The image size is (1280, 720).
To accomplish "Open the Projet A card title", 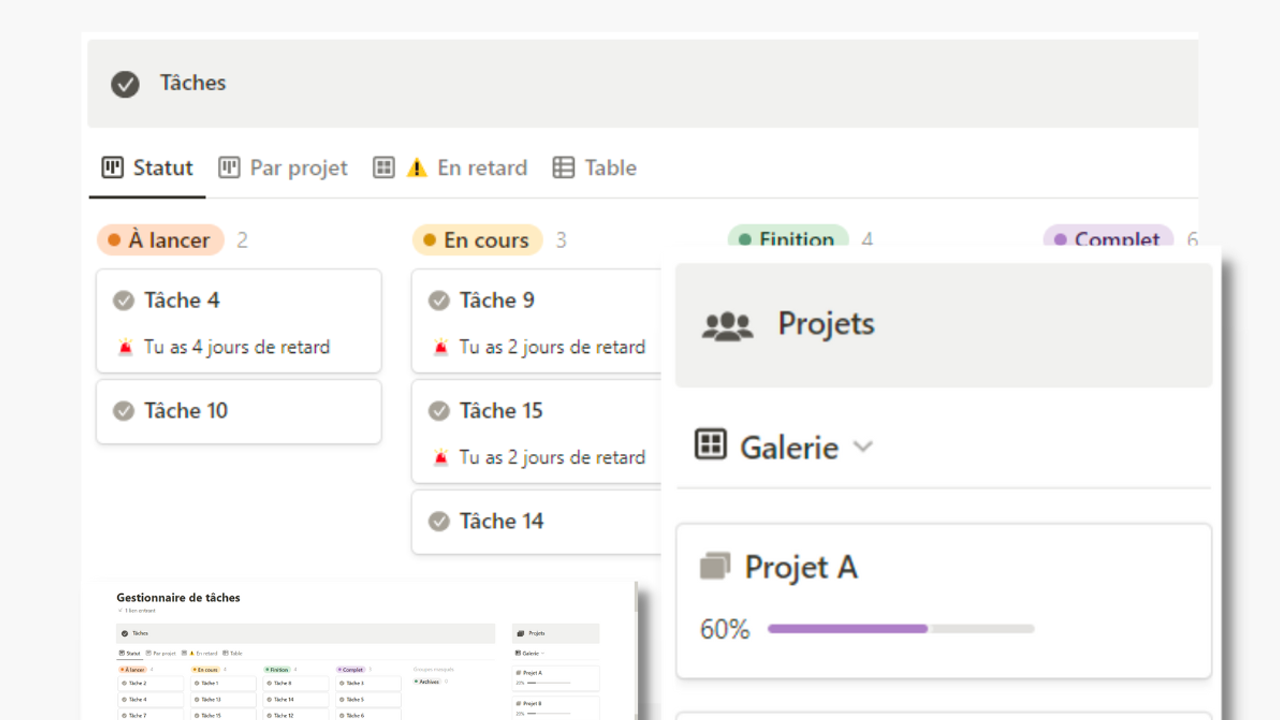I will (801, 567).
